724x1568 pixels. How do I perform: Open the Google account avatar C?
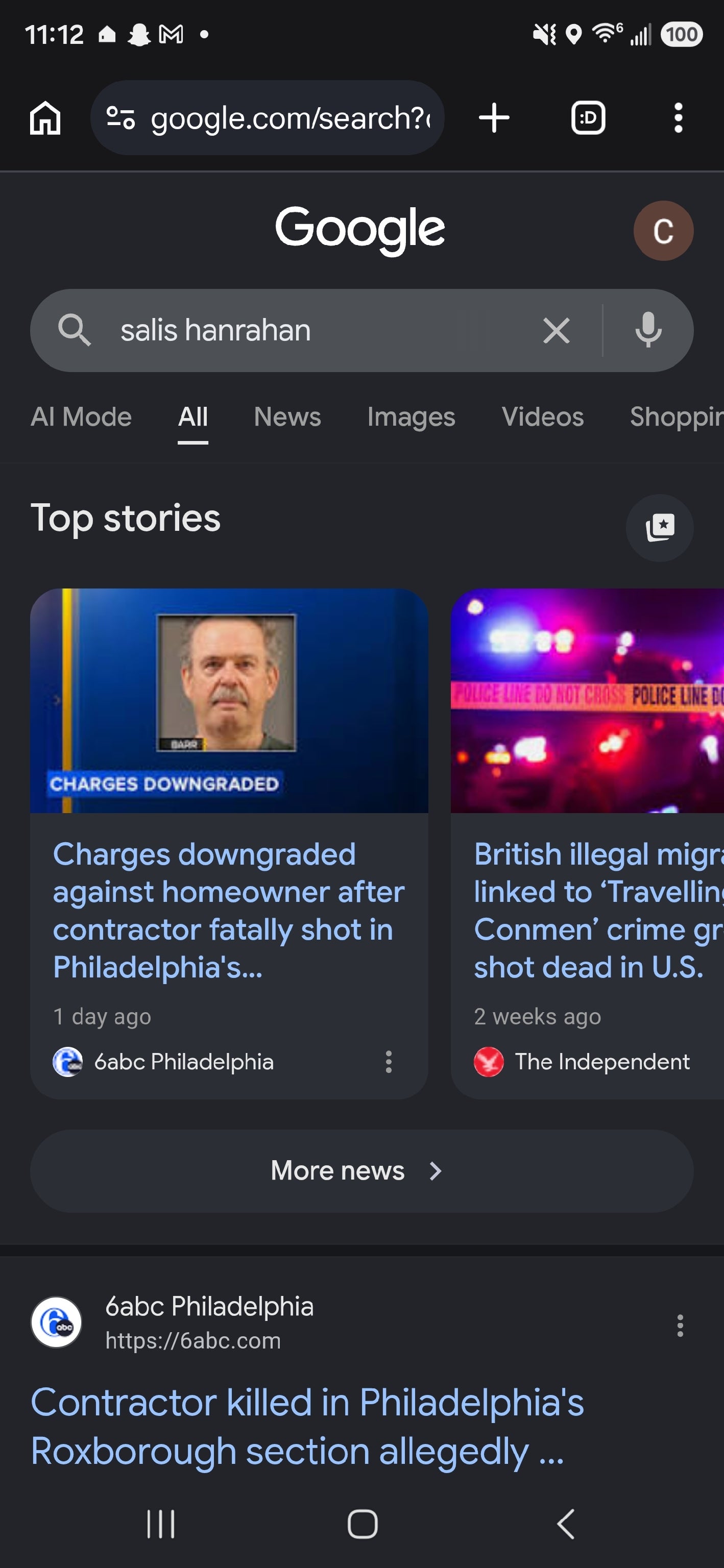point(663,231)
